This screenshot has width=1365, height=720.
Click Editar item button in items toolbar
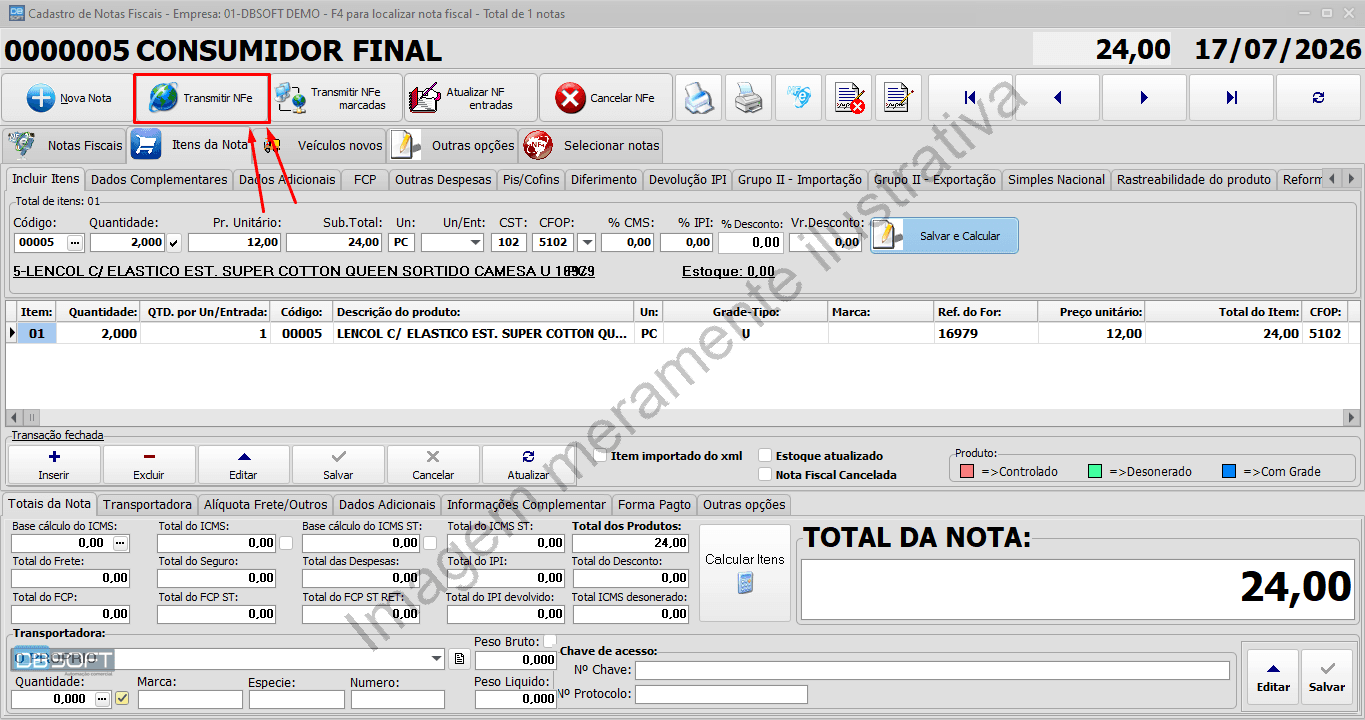pyautogui.click(x=243, y=464)
